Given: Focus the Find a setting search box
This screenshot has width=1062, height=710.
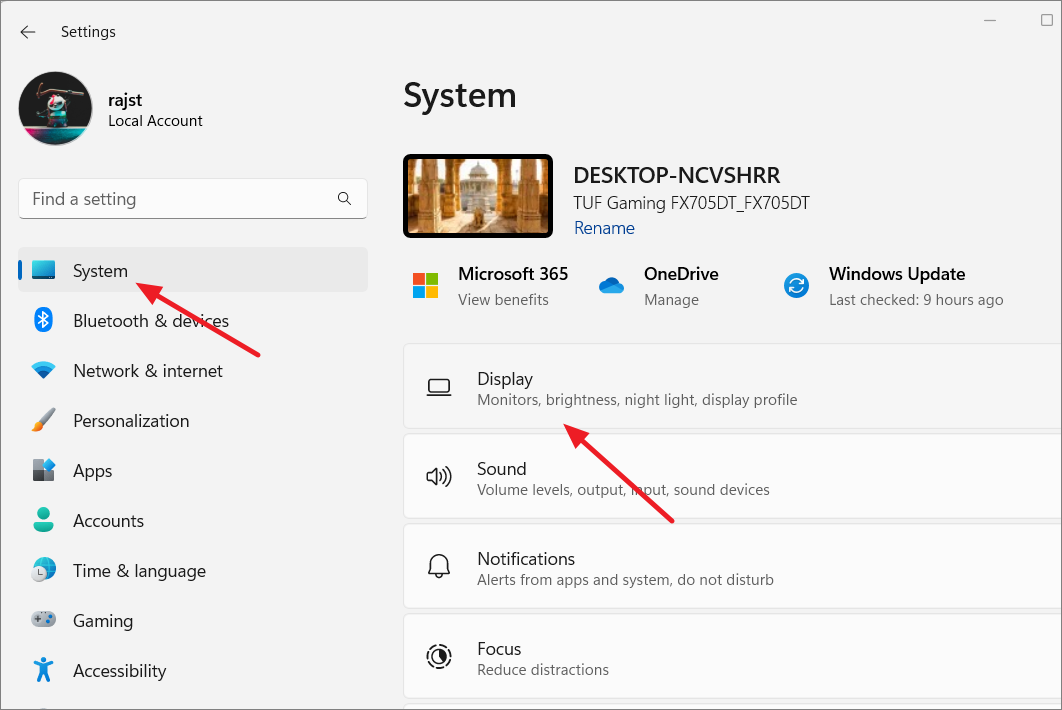Looking at the screenshot, I should [192, 199].
